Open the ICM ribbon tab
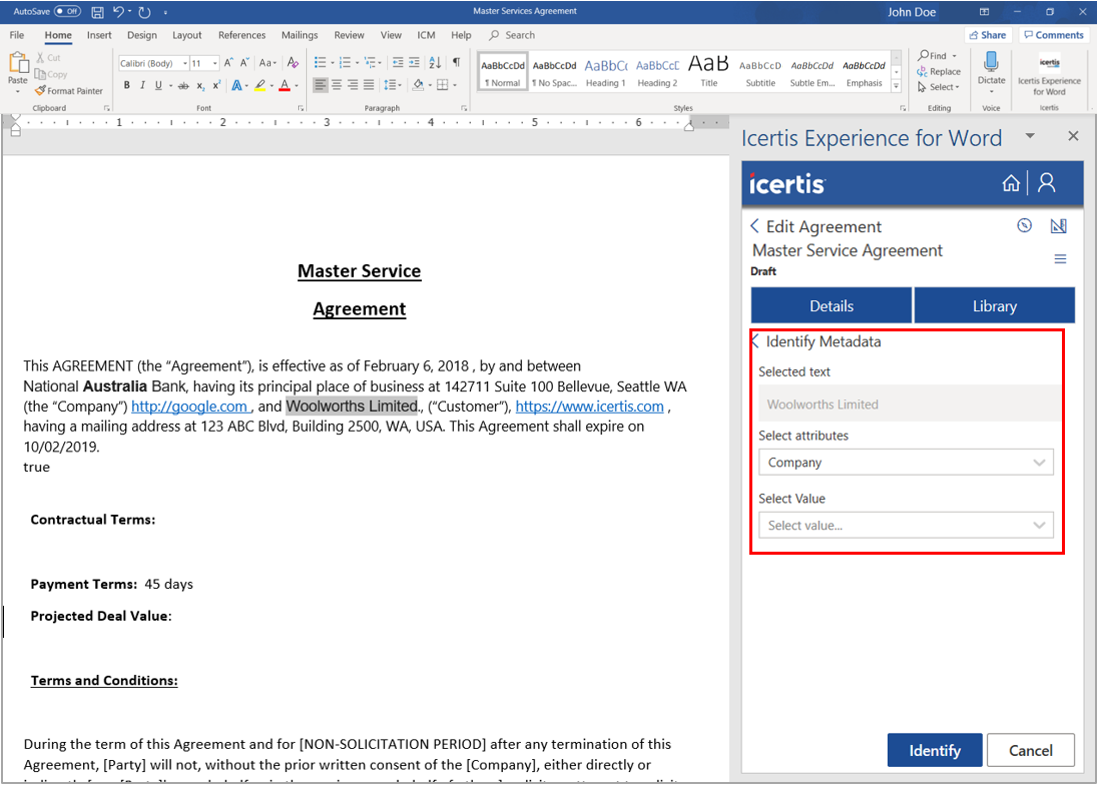 [x=426, y=35]
